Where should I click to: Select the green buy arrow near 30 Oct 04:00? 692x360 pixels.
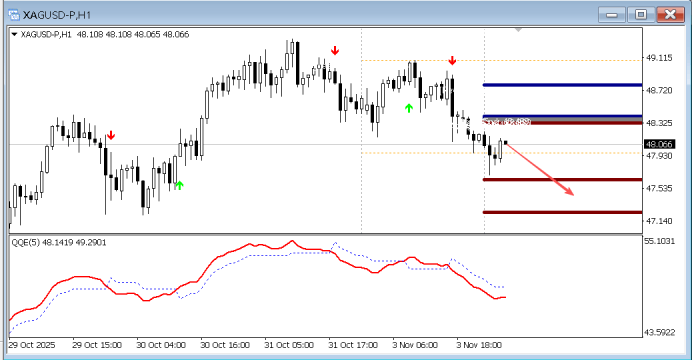pyautogui.click(x=179, y=185)
